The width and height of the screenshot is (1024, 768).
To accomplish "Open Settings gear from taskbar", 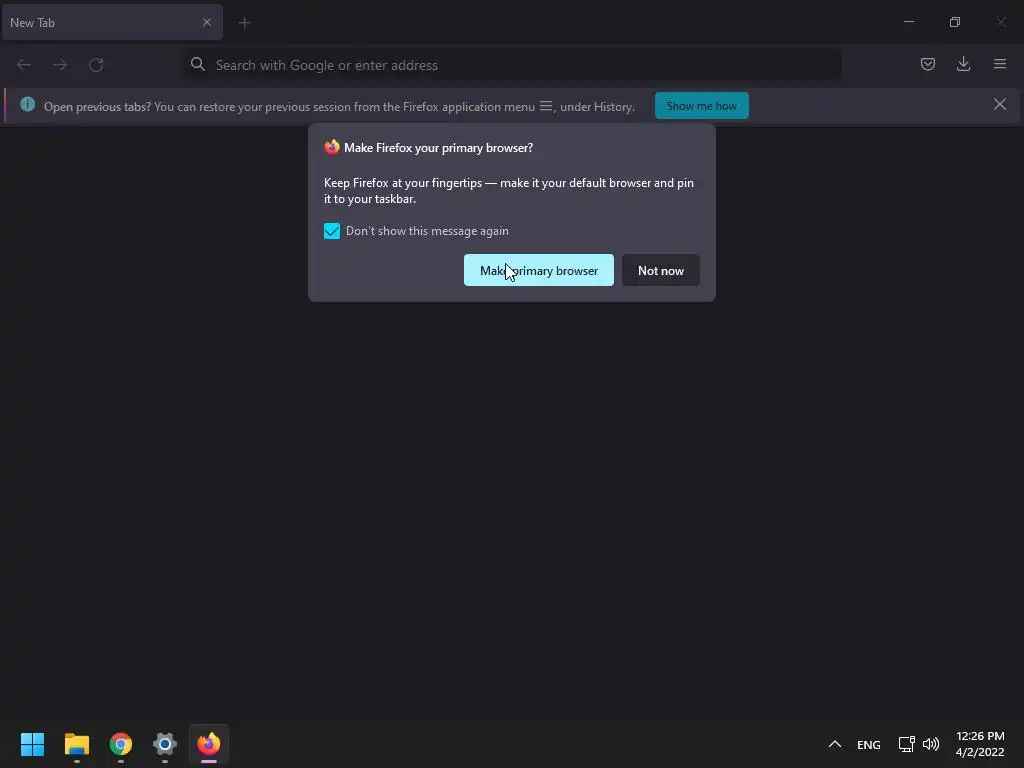I will [165, 744].
